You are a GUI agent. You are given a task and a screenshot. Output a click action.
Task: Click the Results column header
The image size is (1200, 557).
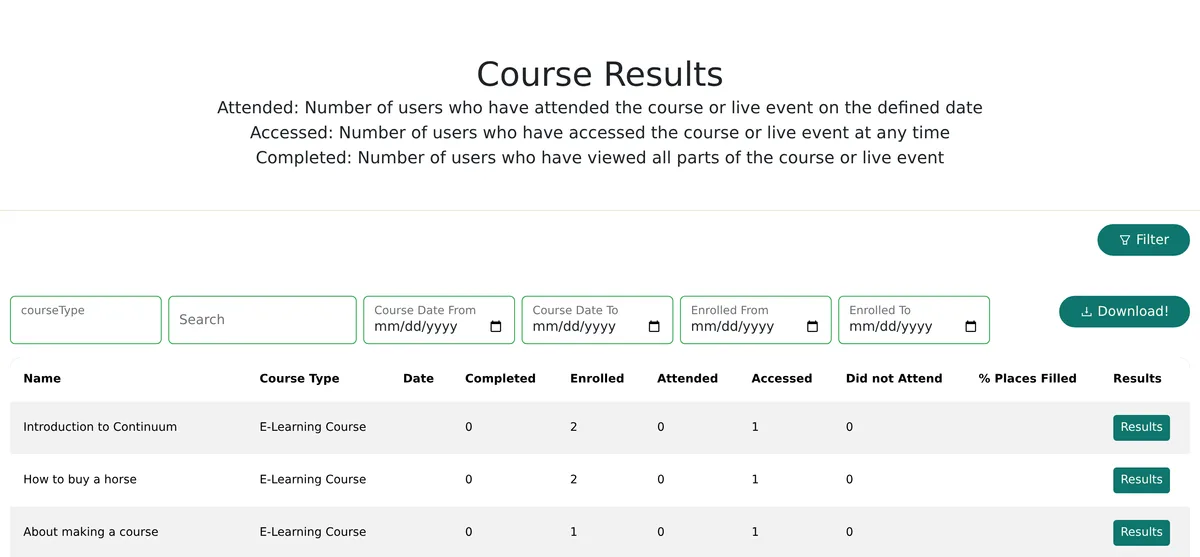coord(1137,379)
